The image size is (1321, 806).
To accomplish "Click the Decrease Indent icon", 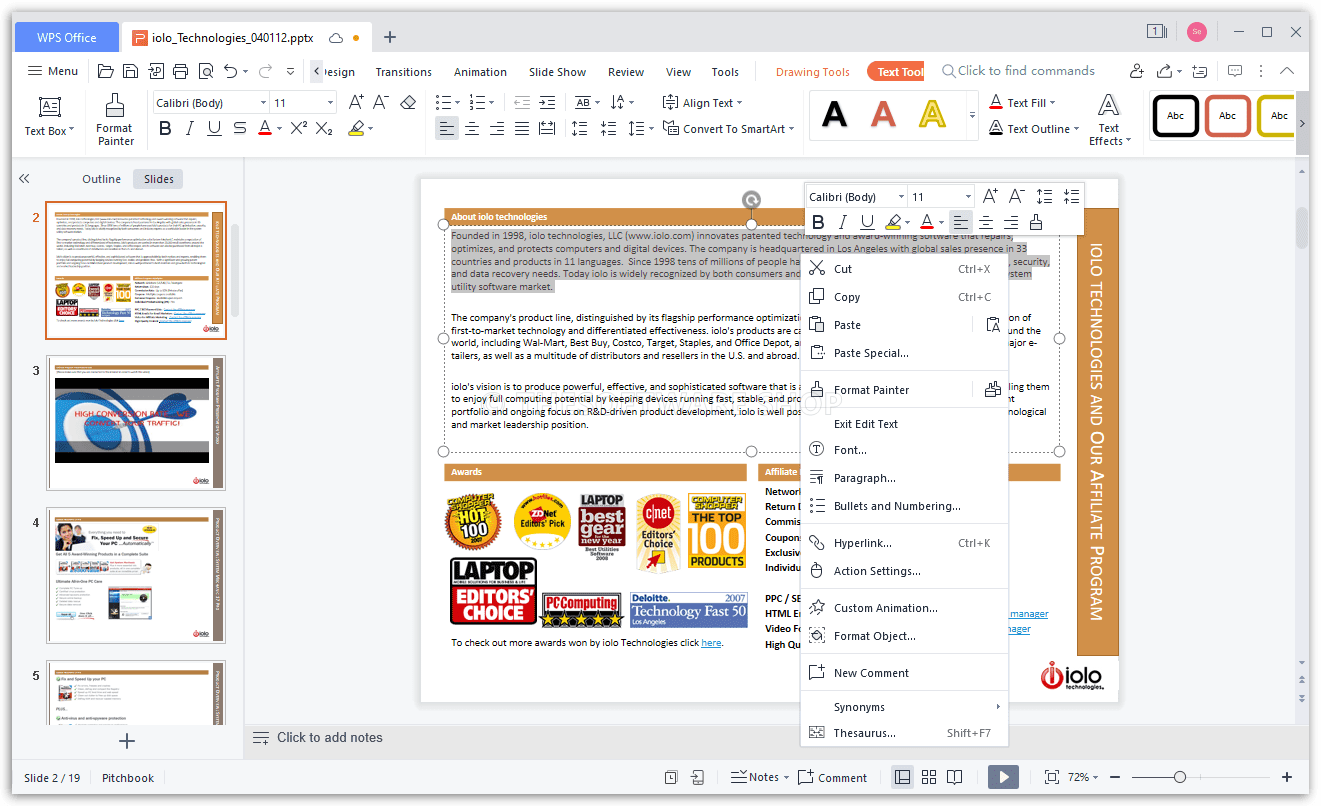I will click(522, 103).
